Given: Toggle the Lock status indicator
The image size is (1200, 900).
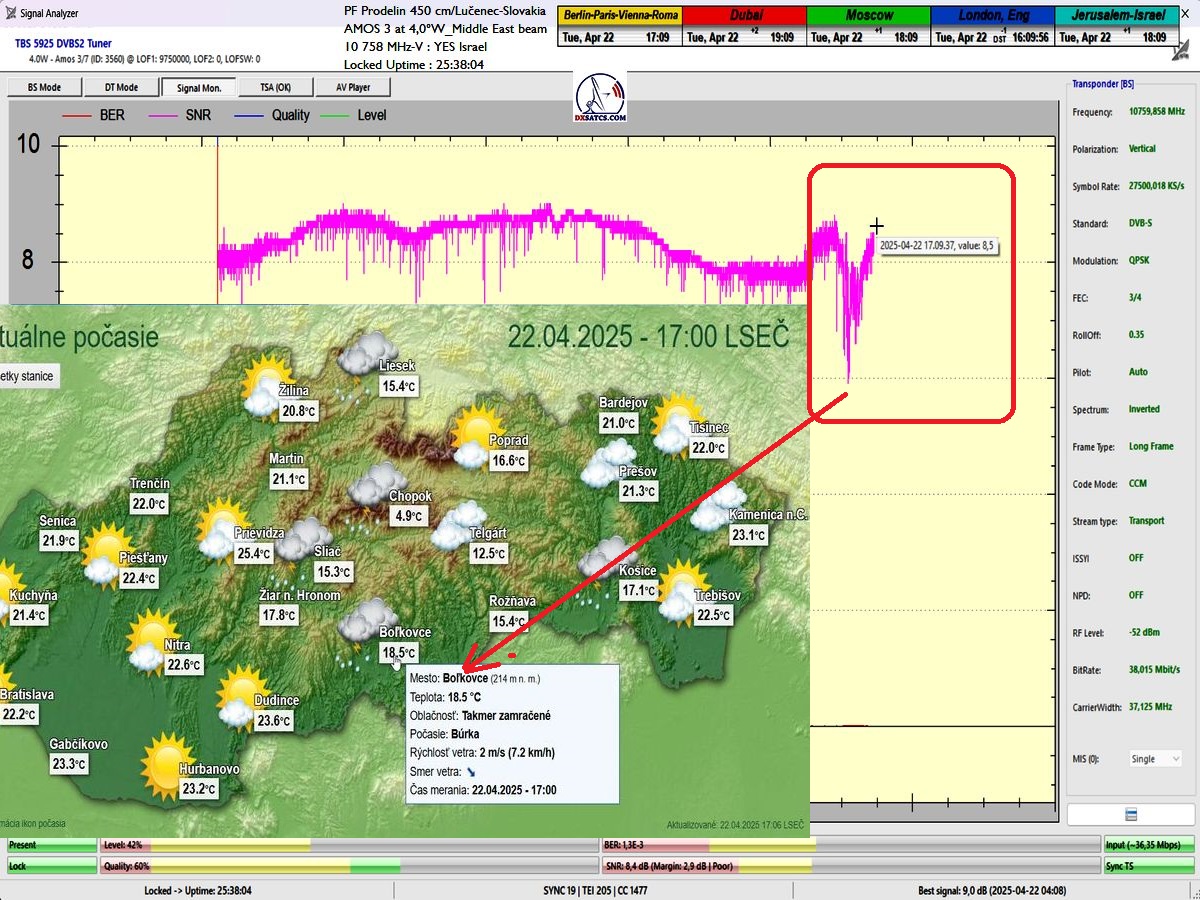Looking at the screenshot, I should coord(50,866).
